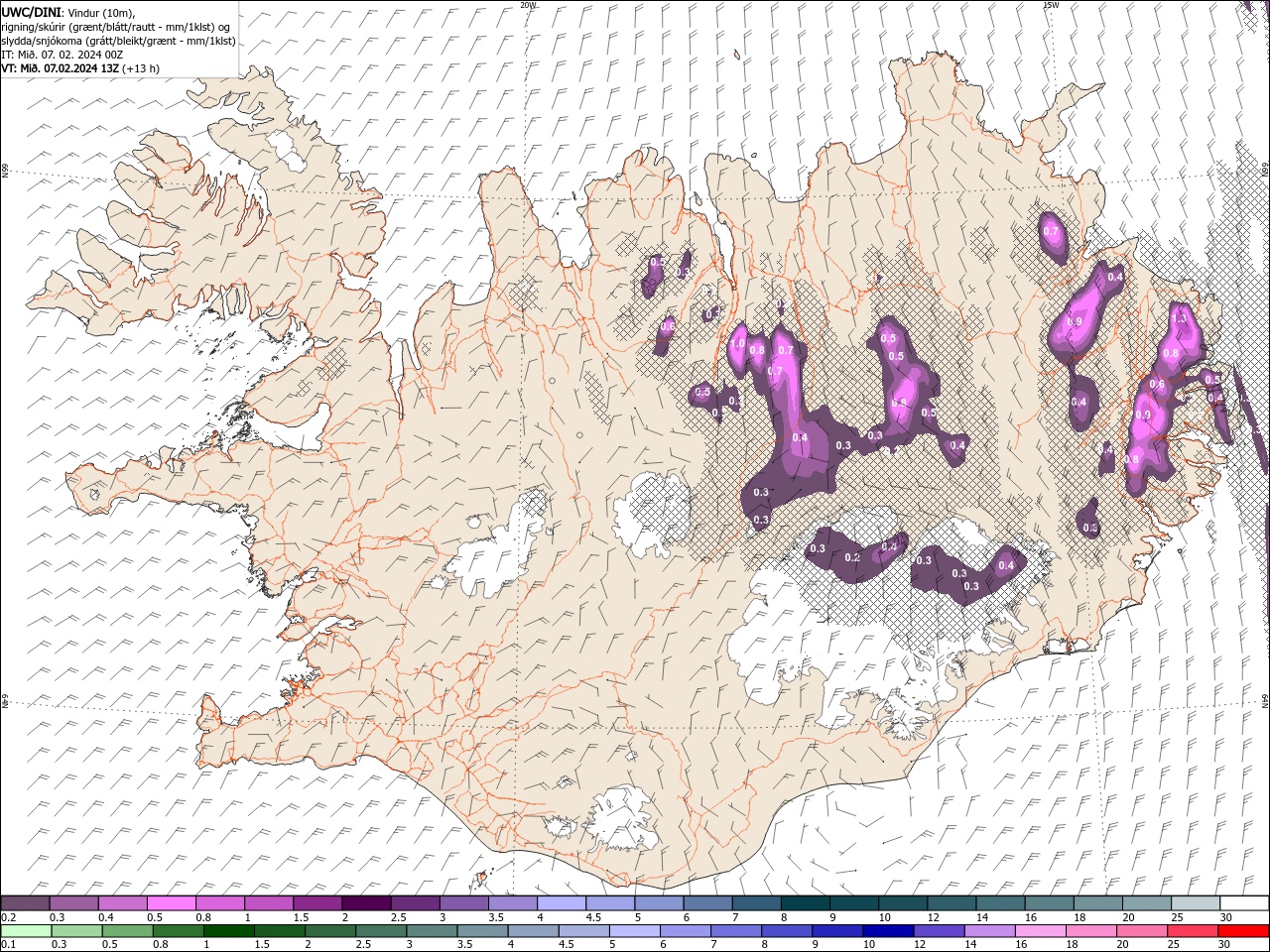Click the snow legend swatch between 9 and 10
Image resolution: width=1270 pixels, height=952 pixels.
854,903
